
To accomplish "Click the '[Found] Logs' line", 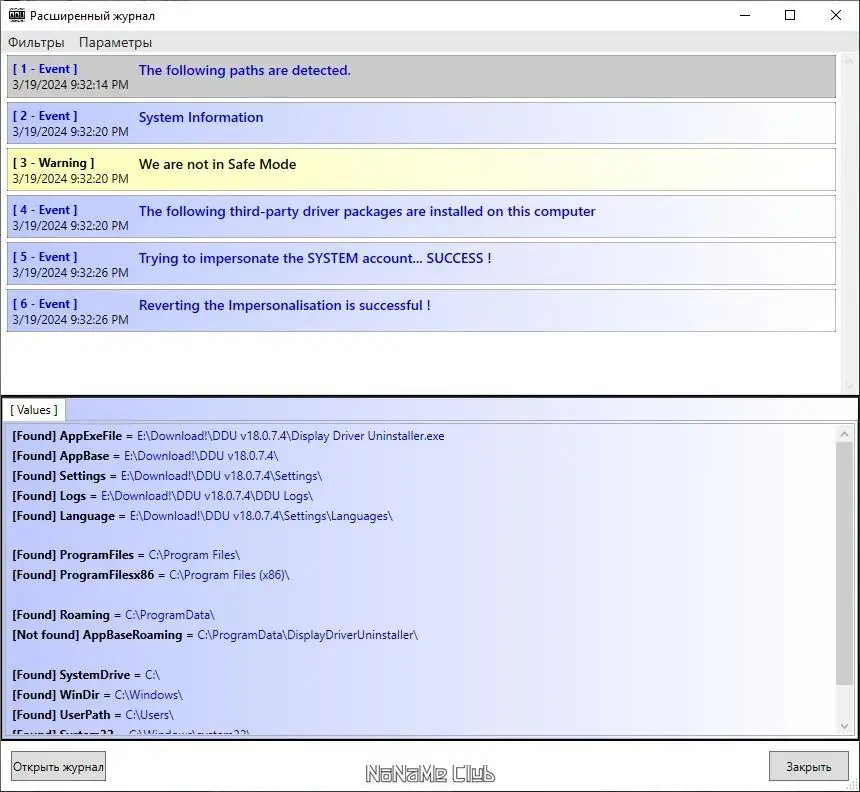I will [163, 496].
